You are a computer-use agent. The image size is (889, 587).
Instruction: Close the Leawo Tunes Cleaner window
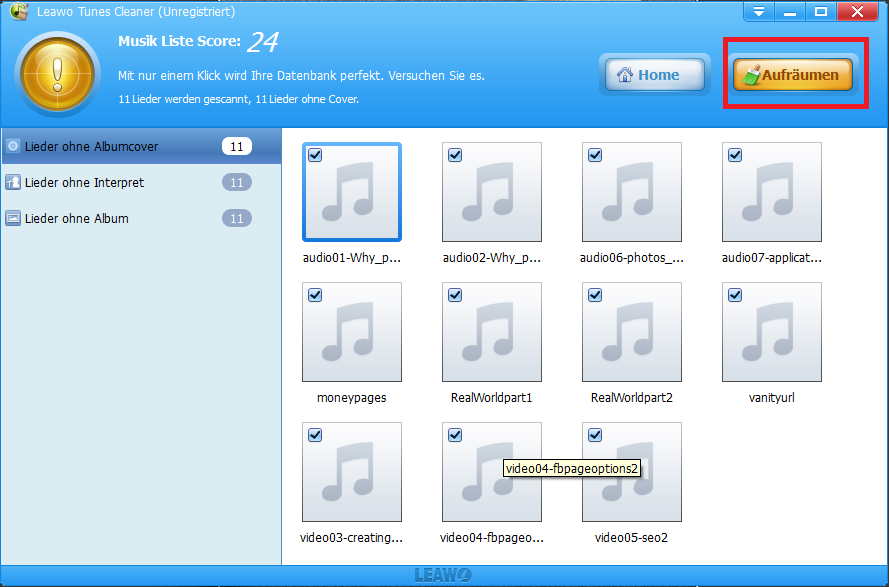point(857,11)
